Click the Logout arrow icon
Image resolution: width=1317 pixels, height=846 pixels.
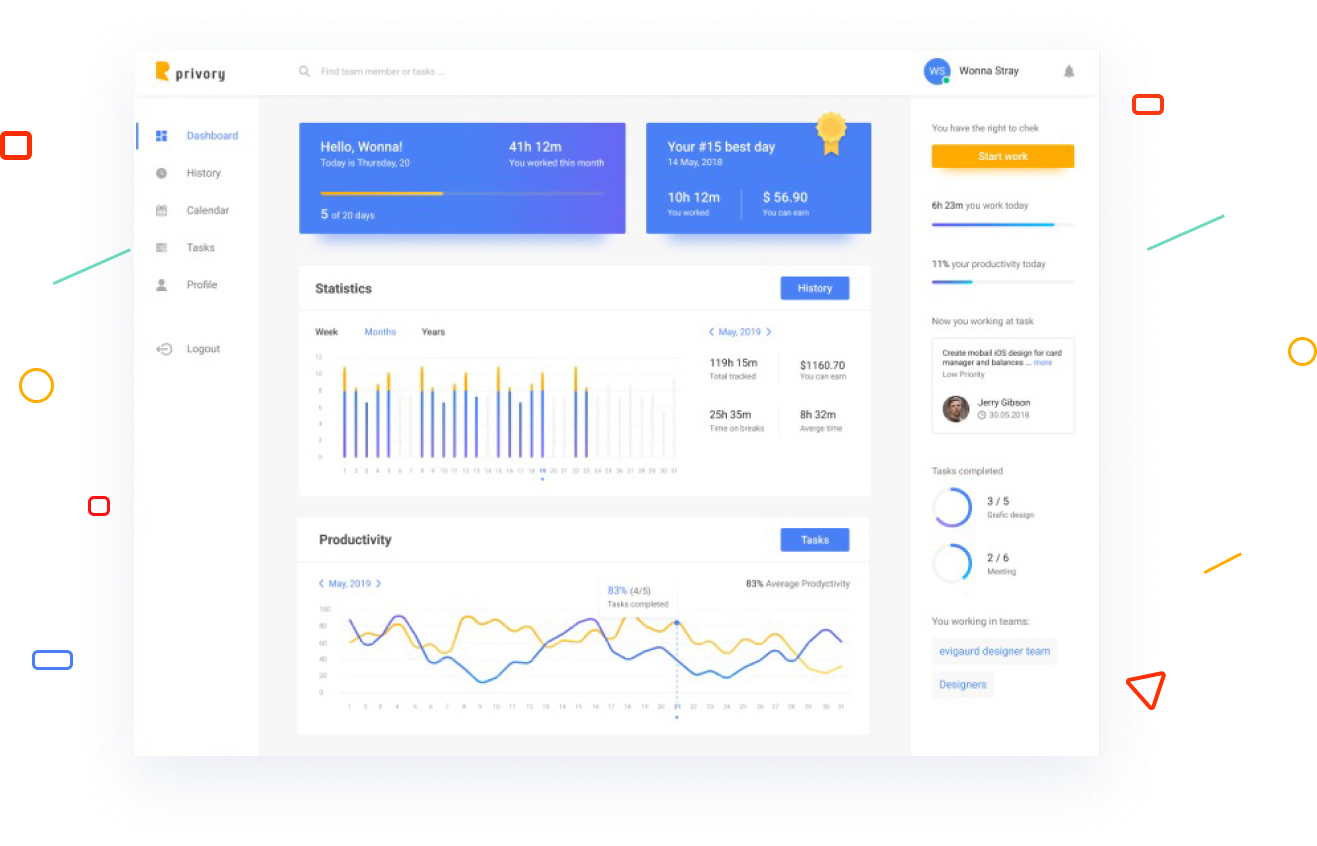(x=165, y=349)
